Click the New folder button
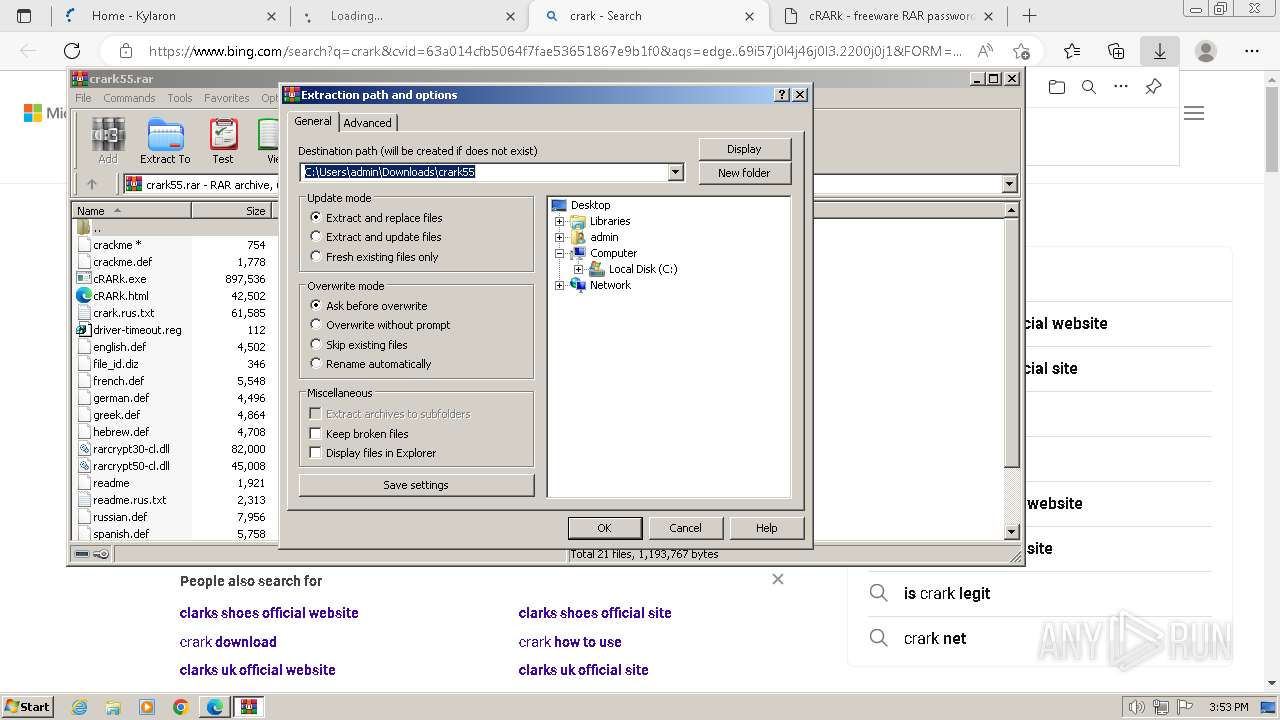This screenshot has height=720, width=1280. (744, 173)
